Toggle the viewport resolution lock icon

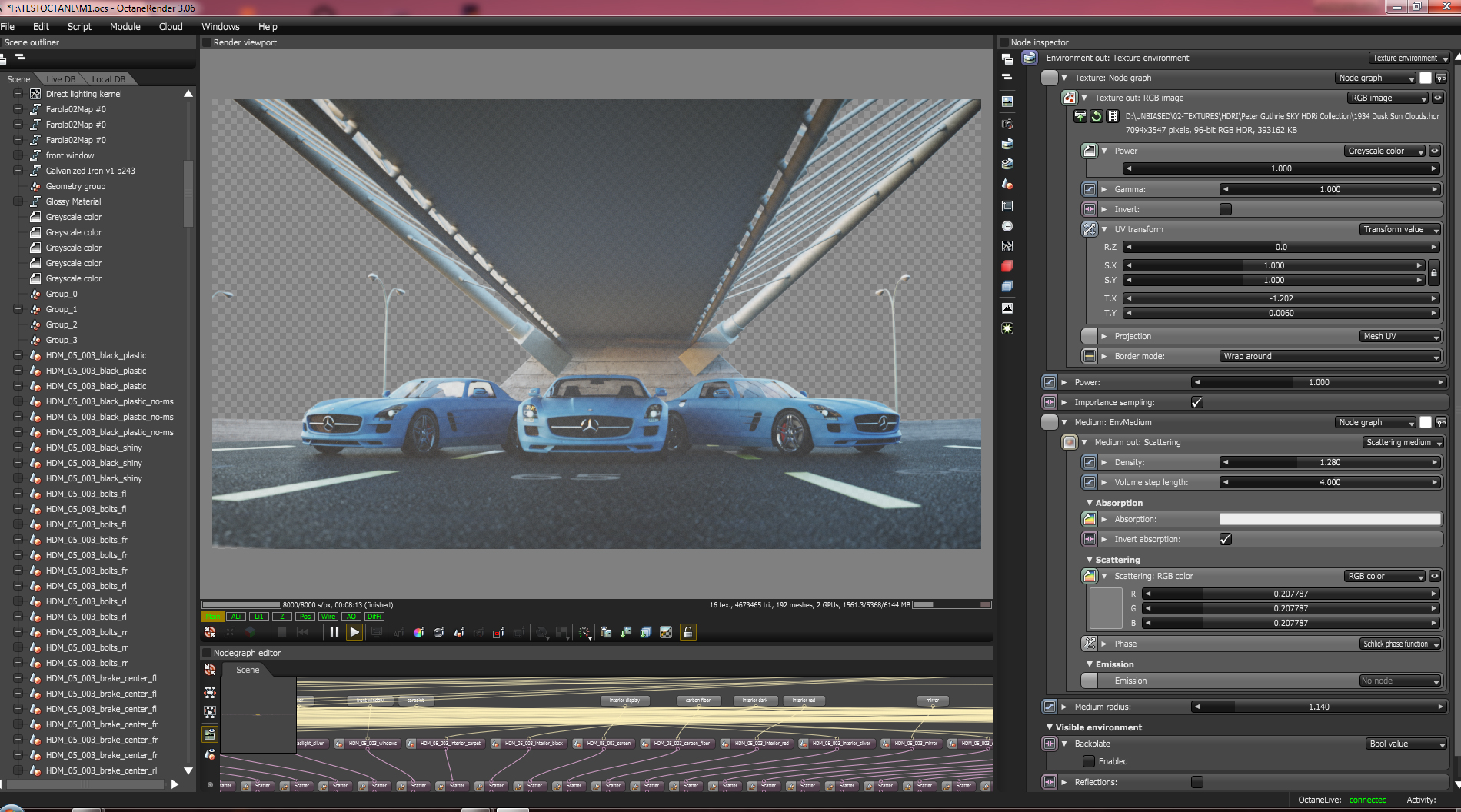(x=688, y=632)
